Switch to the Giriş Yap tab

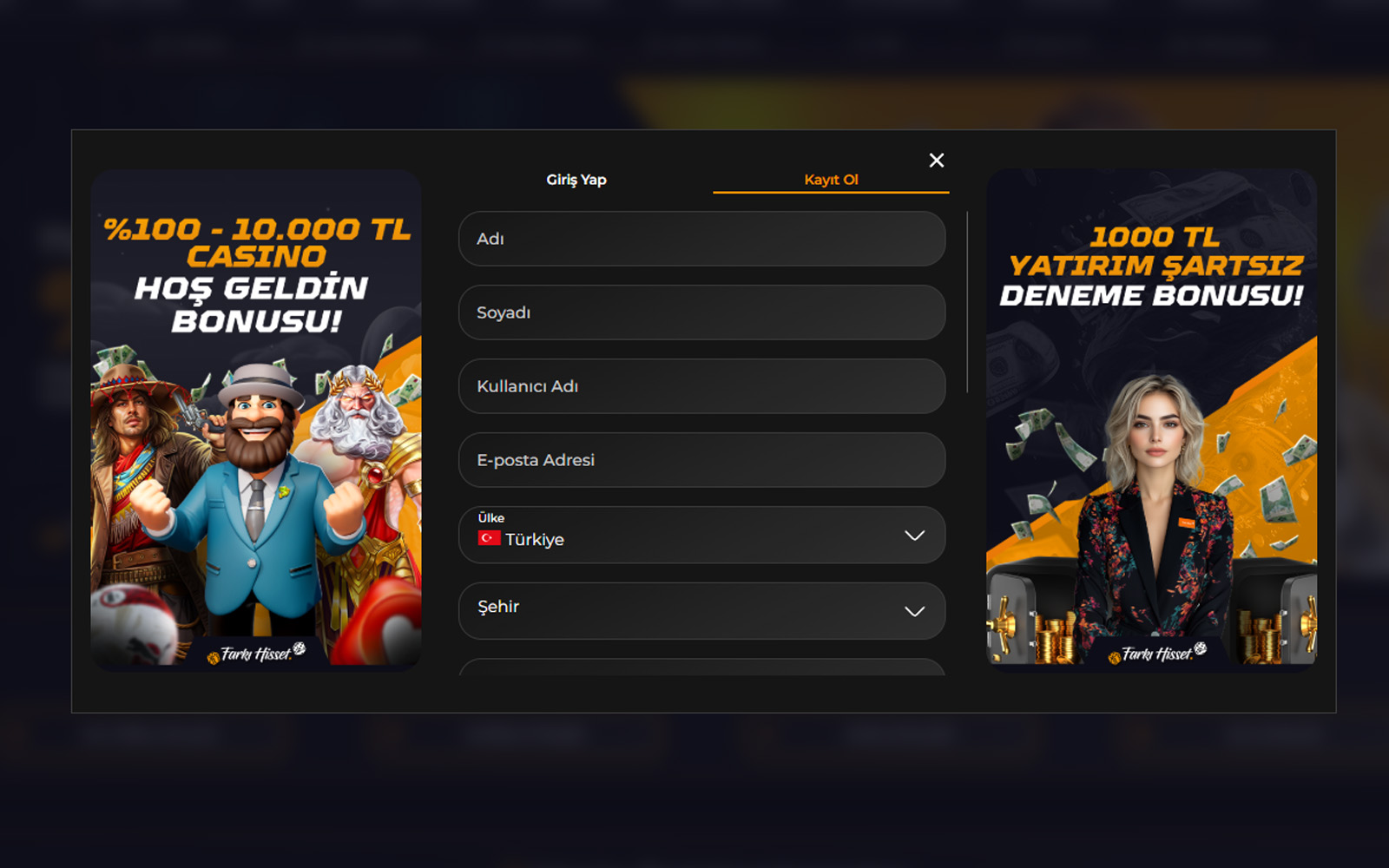[576, 180]
